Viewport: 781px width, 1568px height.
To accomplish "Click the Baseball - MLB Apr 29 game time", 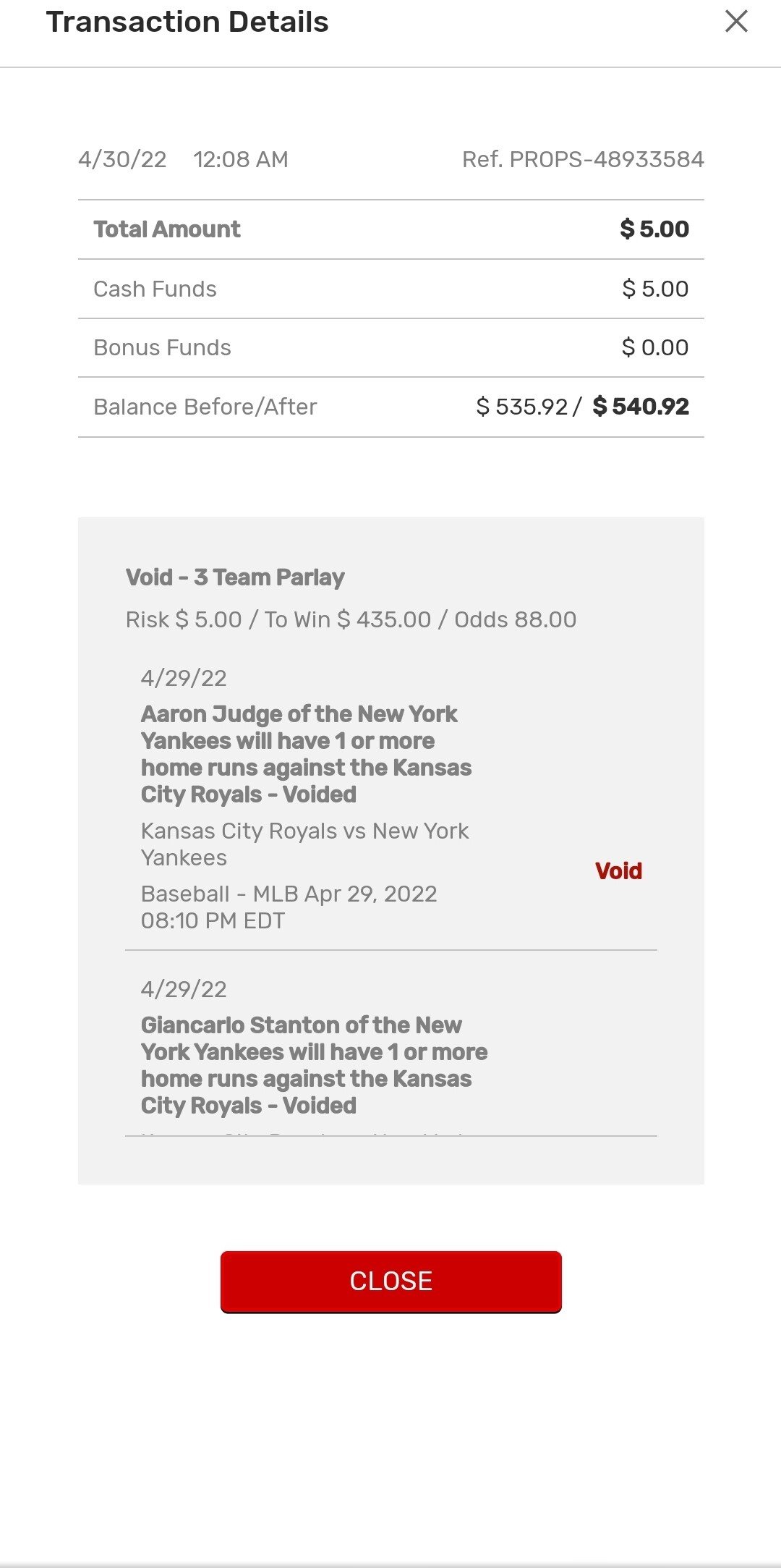I will (289, 907).
